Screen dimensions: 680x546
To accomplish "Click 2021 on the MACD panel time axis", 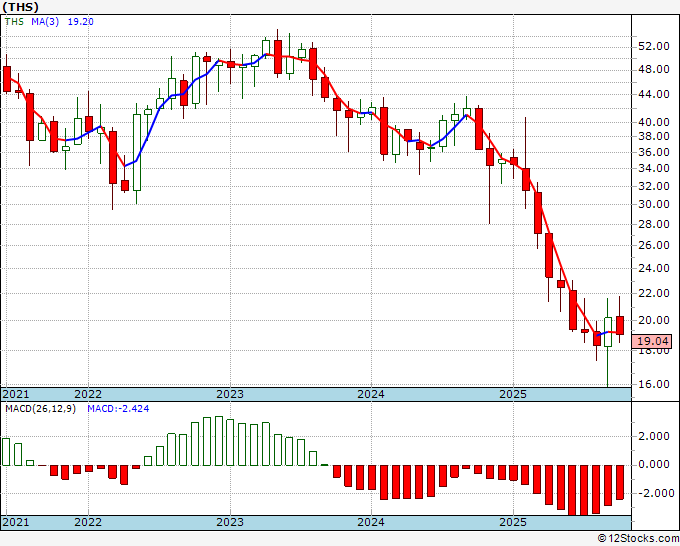I will (x=16, y=522).
